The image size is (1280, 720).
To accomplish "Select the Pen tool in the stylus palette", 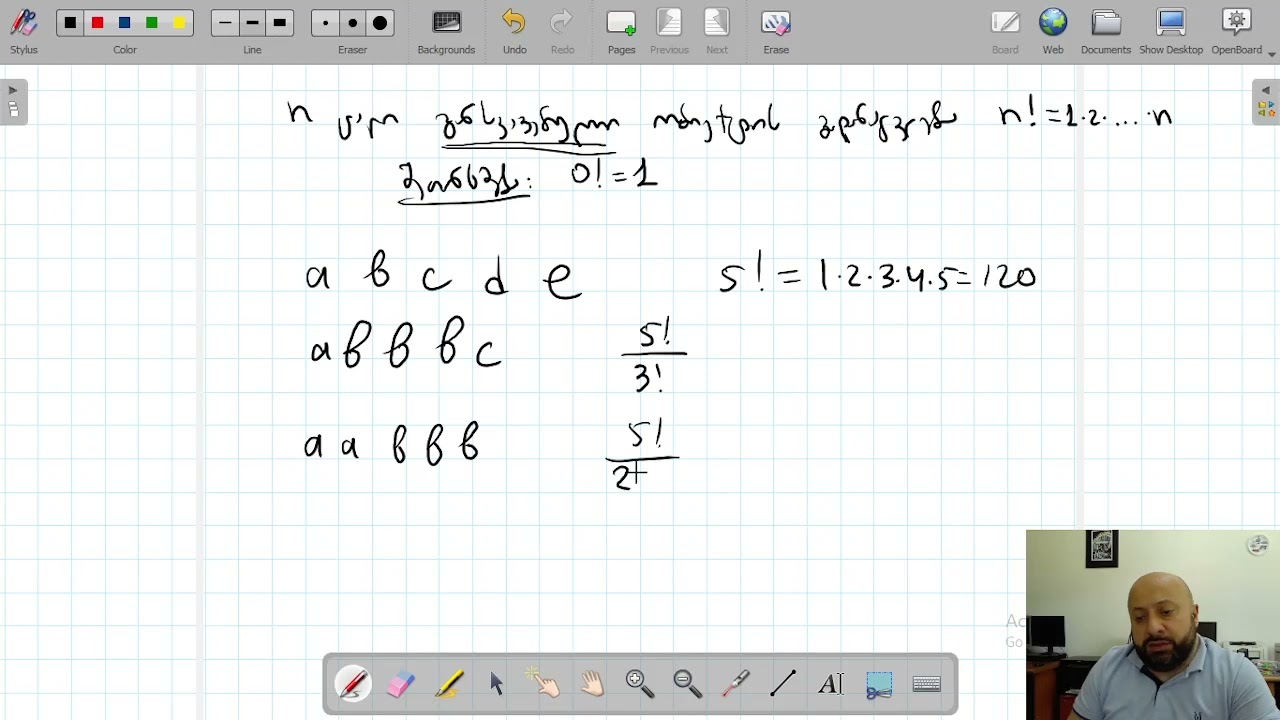I will tap(353, 684).
